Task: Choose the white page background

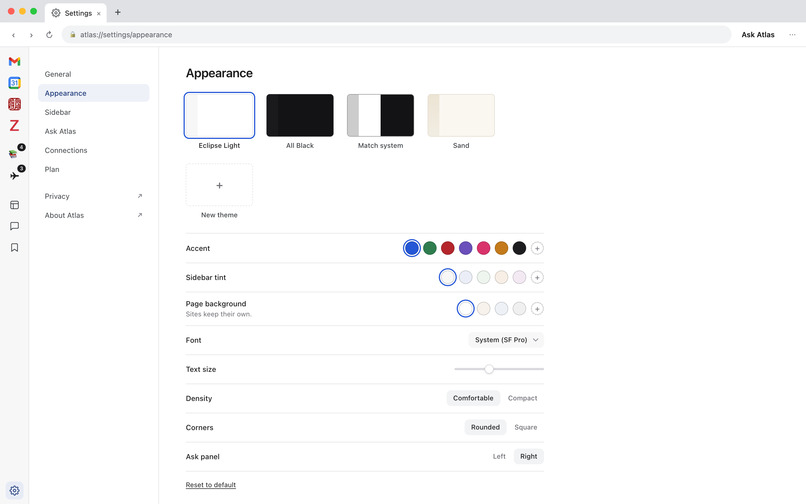Action: [x=466, y=309]
